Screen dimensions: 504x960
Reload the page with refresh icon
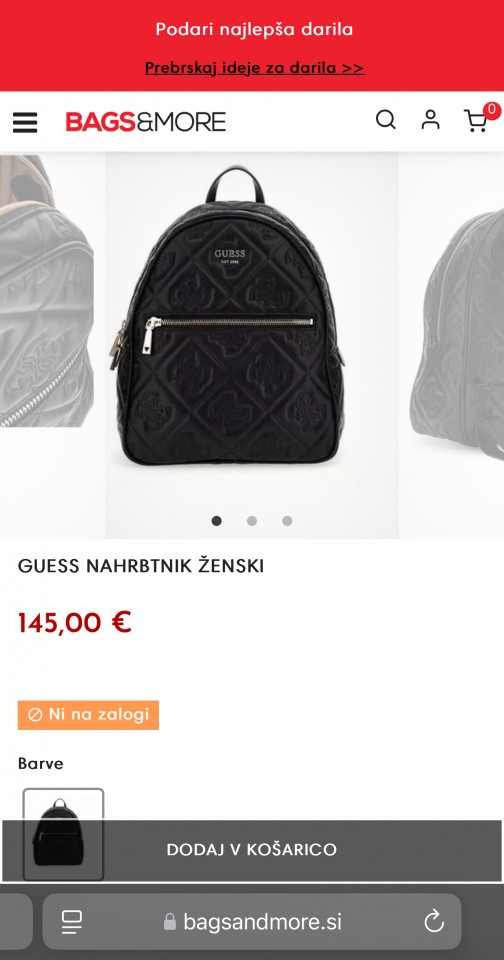point(434,921)
